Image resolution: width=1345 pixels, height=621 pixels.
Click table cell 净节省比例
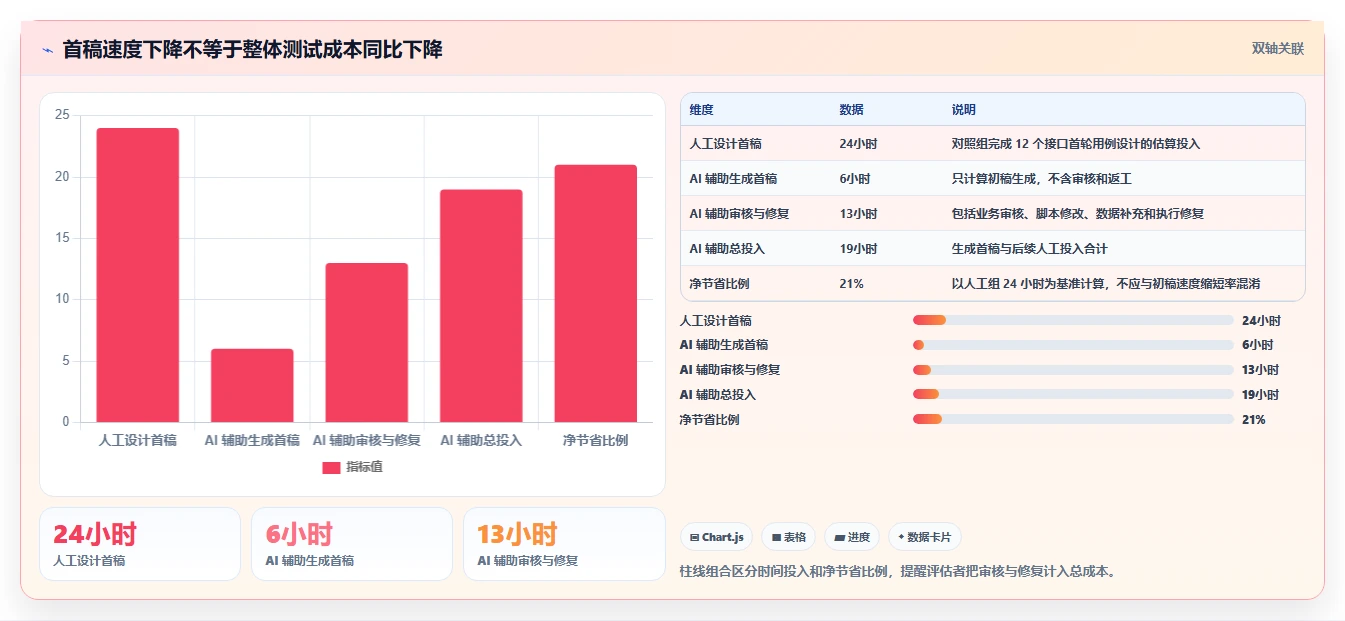(x=720, y=284)
